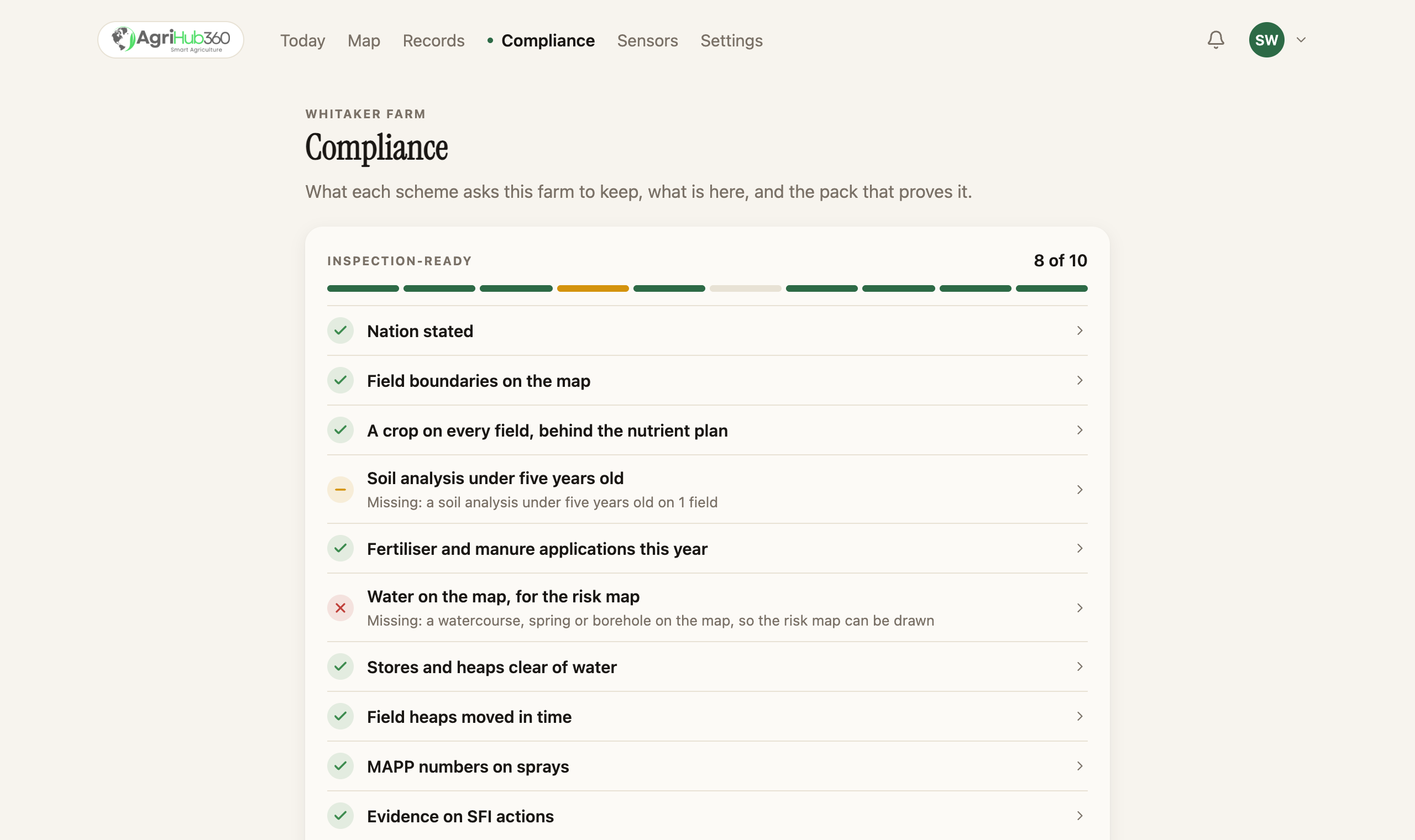Open 'Water on the map, for the risk map'
Screen dimensions: 1415x840
tap(707, 608)
